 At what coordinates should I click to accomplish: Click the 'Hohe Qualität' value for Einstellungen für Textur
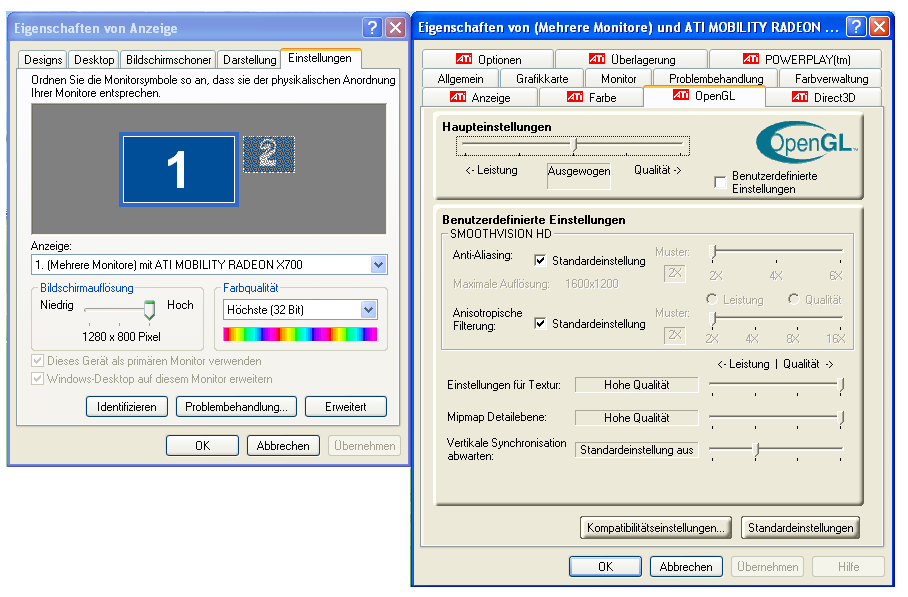point(636,384)
